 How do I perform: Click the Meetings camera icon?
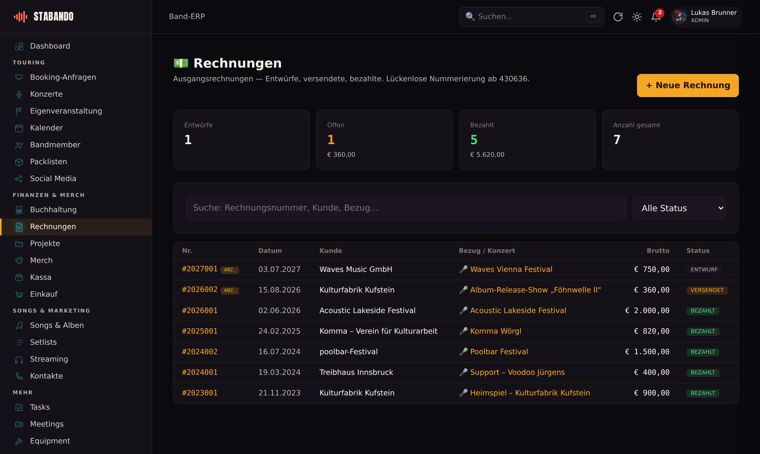pos(19,424)
